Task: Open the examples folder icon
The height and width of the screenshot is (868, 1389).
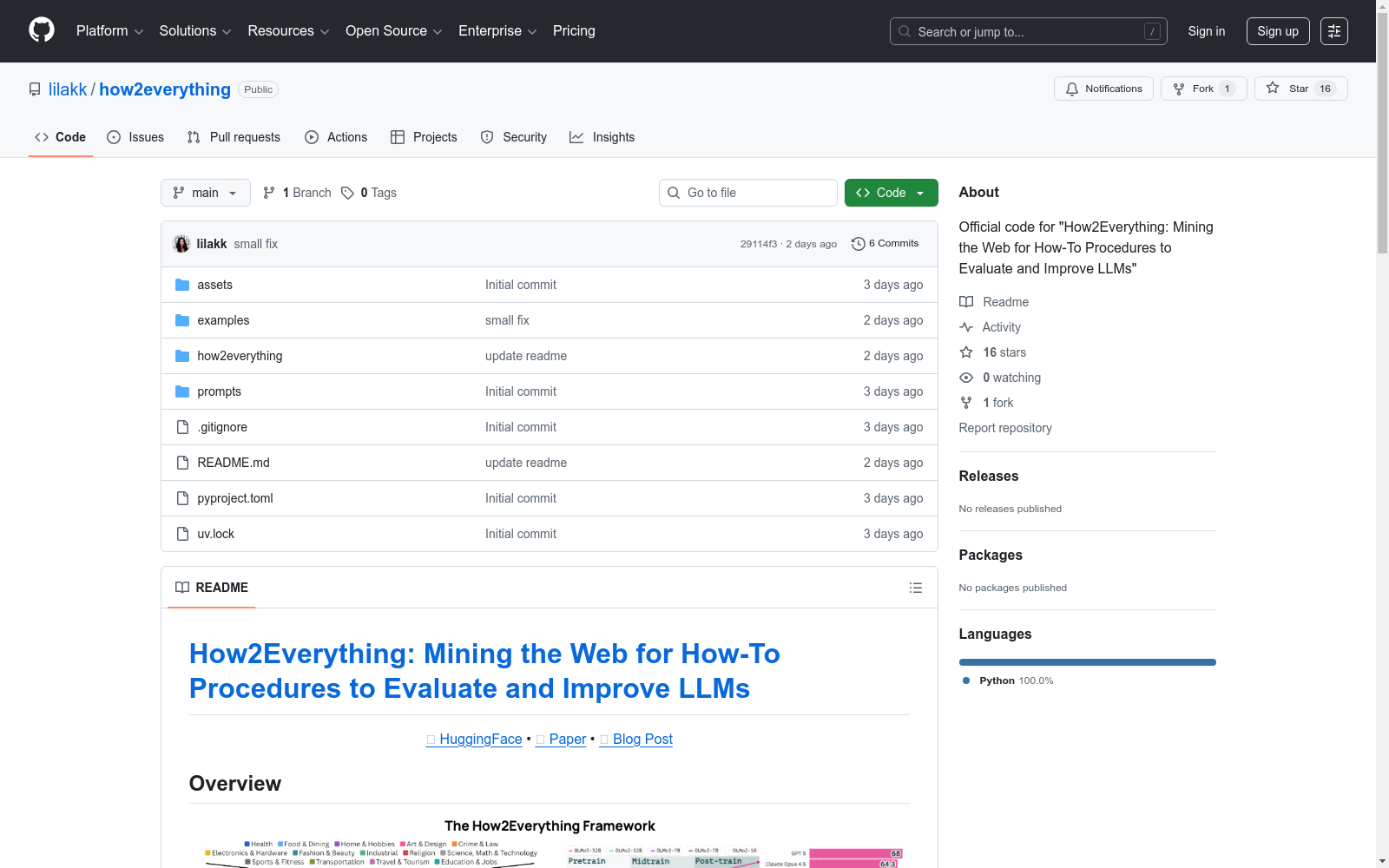Action: click(x=182, y=320)
